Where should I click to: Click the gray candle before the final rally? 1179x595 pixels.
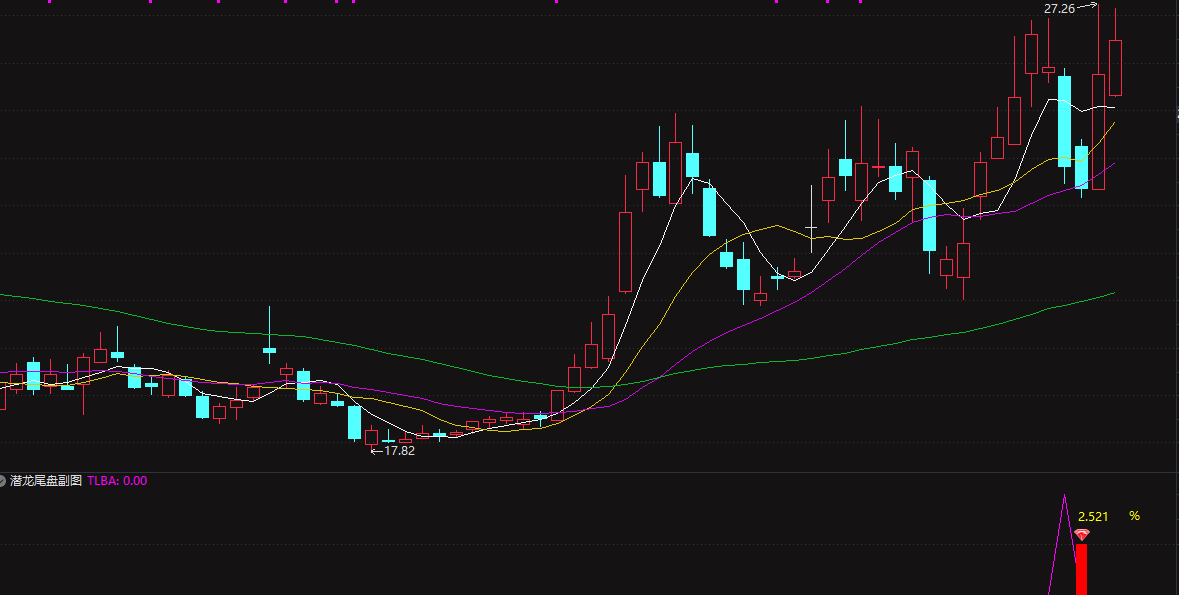click(x=963, y=259)
